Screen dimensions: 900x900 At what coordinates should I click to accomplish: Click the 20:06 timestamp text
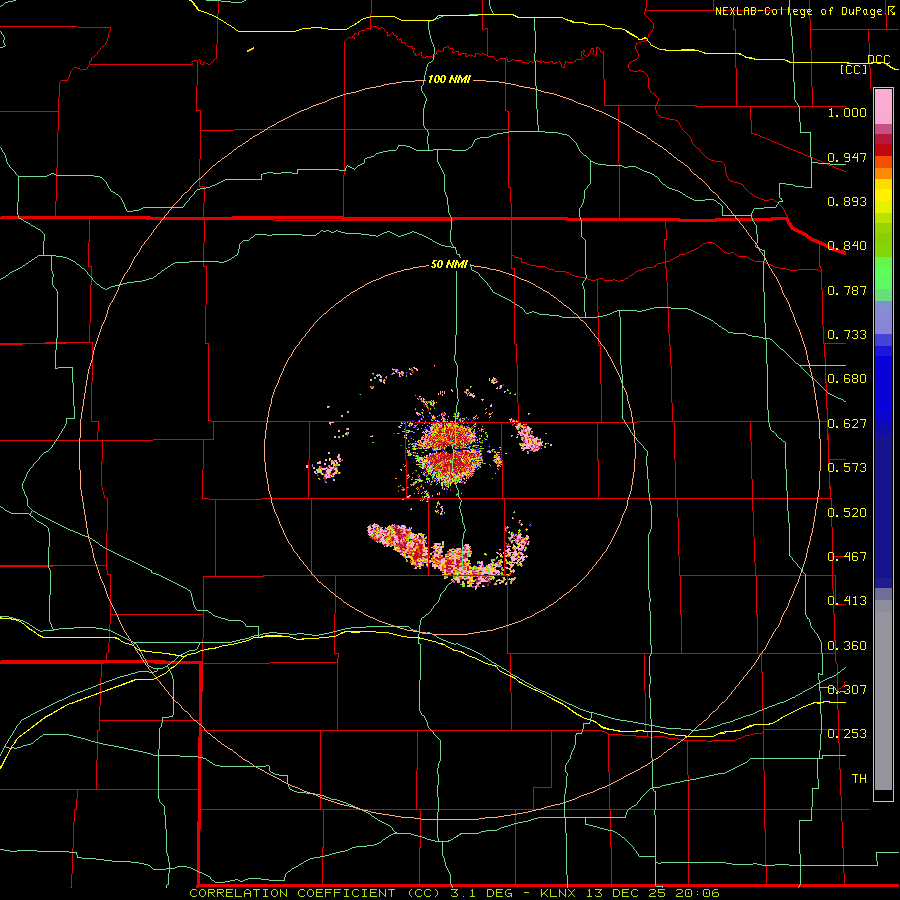click(695, 893)
